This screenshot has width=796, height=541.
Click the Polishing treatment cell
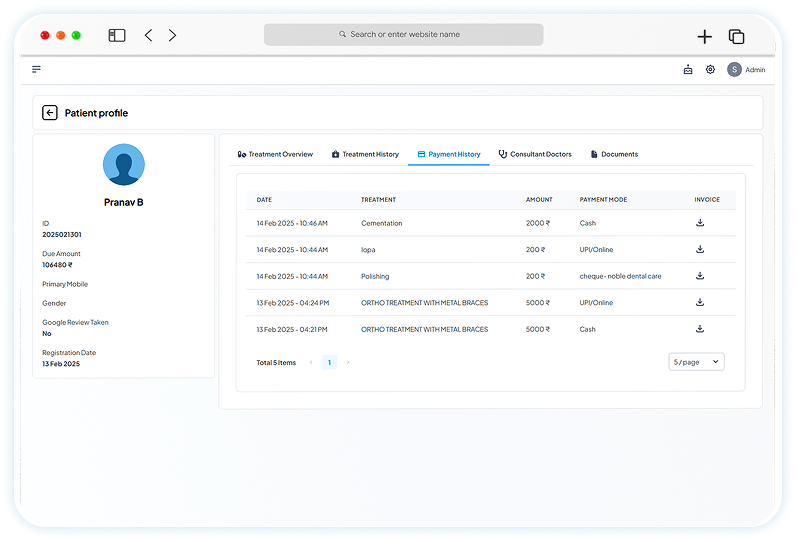[375, 277]
